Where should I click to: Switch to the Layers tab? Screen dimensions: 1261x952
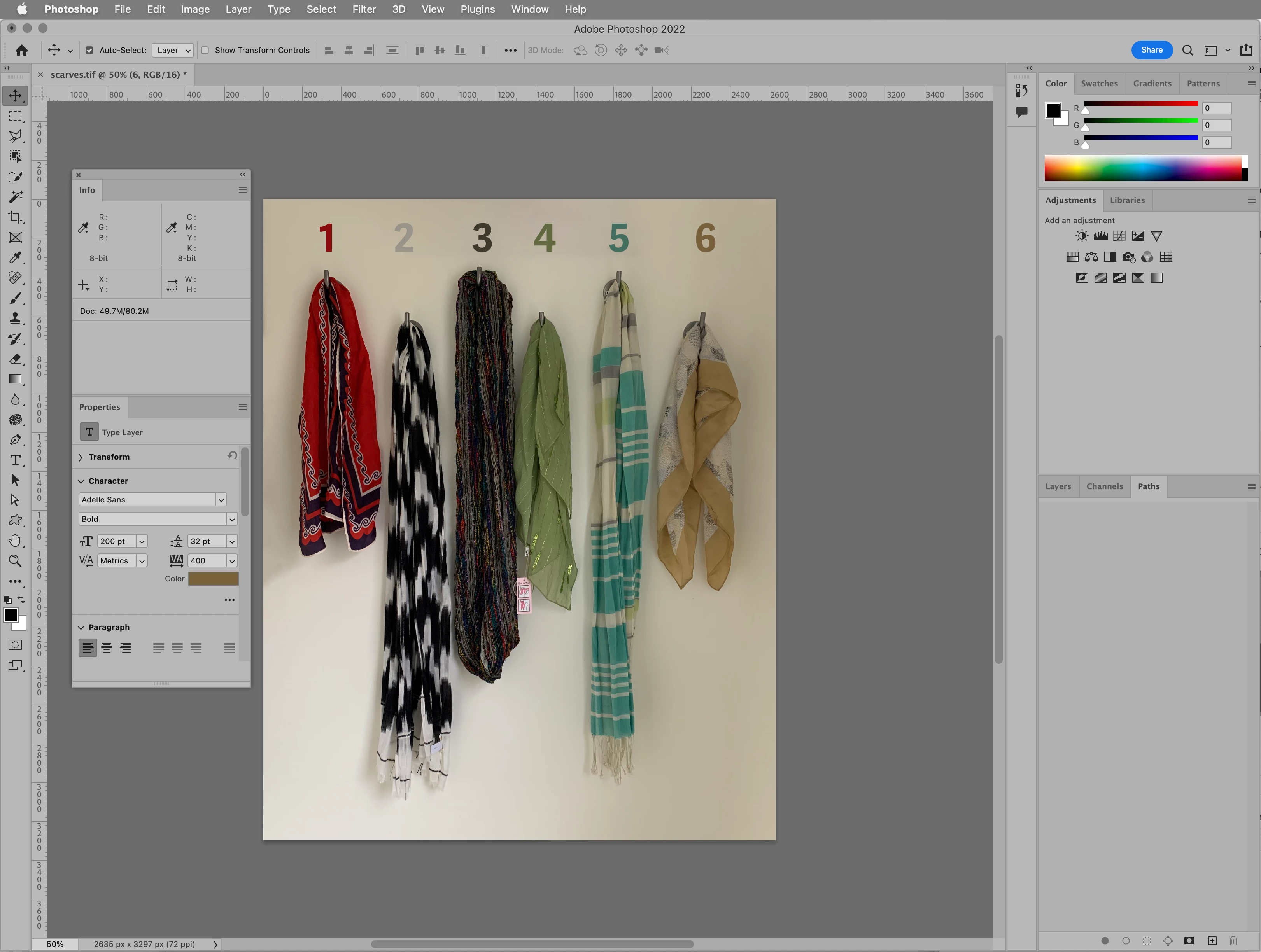tap(1058, 486)
